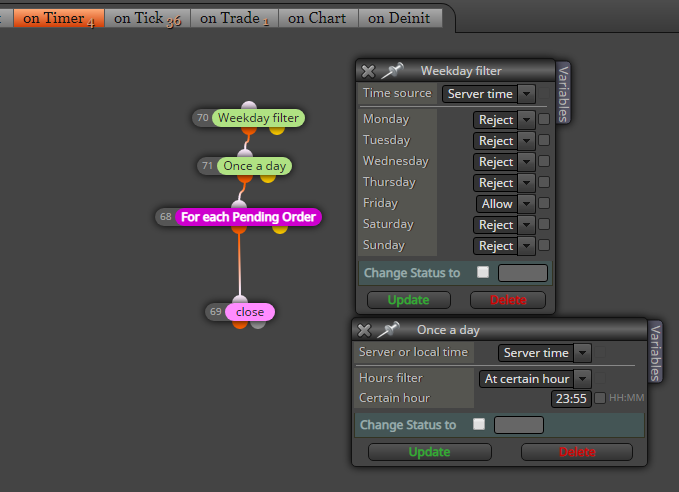The width and height of the screenshot is (679, 492).
Task: Open Tuesday Reject dropdown
Action: point(504,141)
